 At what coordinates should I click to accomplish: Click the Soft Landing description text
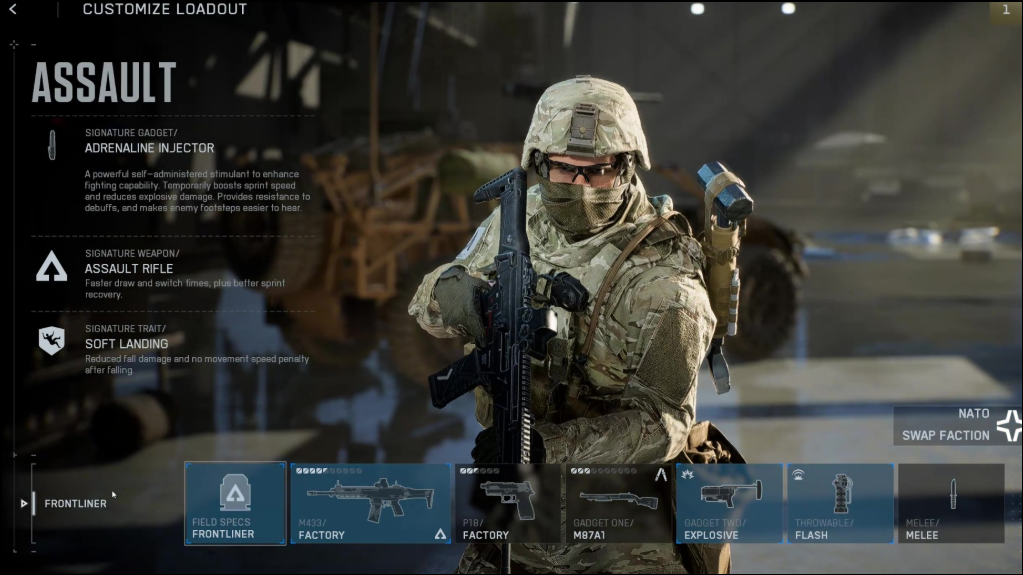pyautogui.click(x=197, y=364)
